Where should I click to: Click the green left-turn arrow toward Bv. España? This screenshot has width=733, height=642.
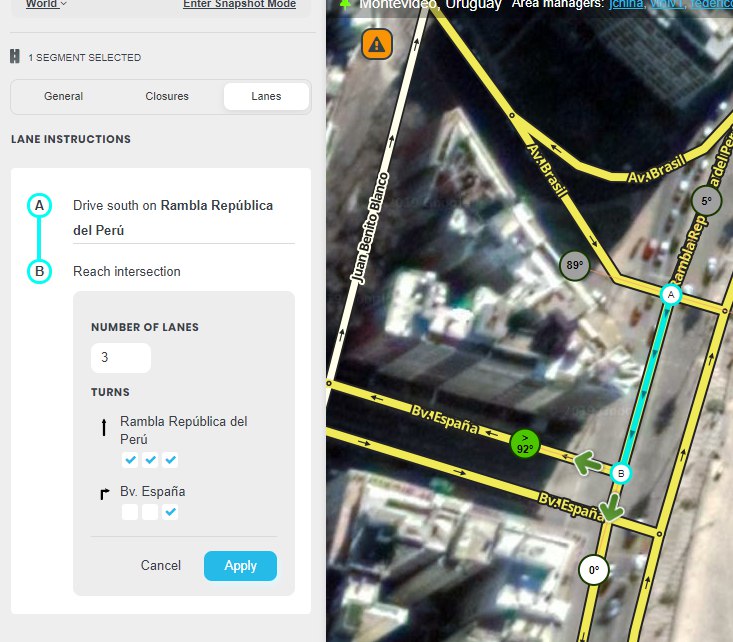[x=588, y=462]
